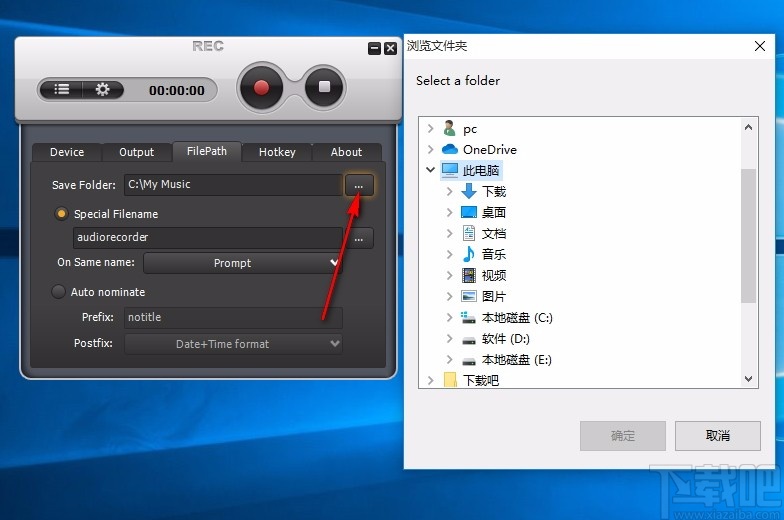Select the Special Filename radio button
Screen dimensions: 784x520
click(x=61, y=214)
